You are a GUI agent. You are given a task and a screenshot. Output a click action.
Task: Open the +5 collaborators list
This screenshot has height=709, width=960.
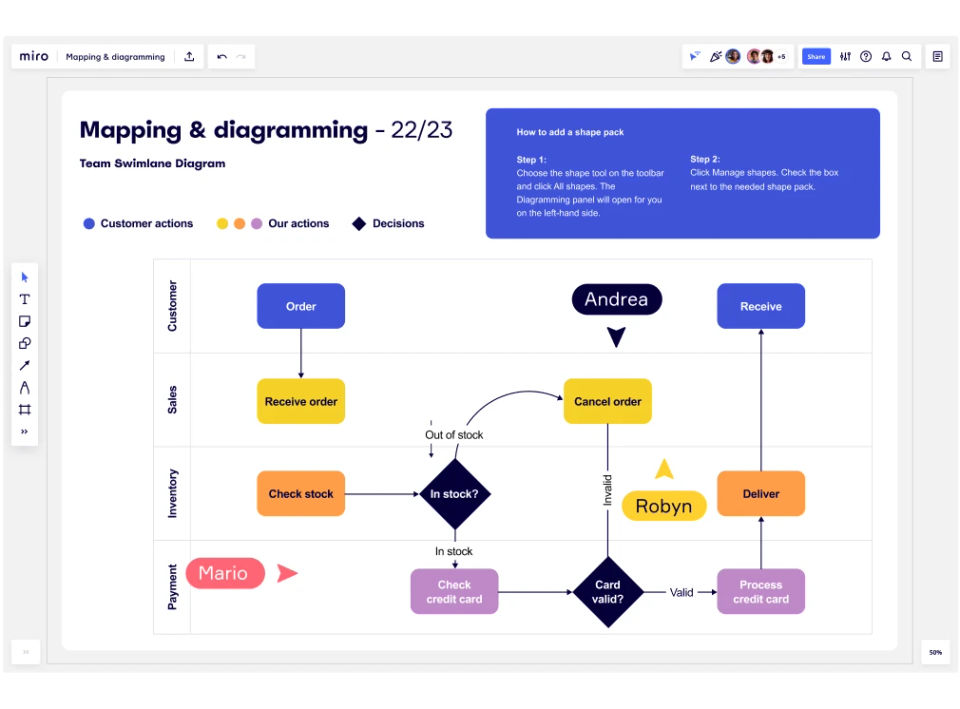782,57
